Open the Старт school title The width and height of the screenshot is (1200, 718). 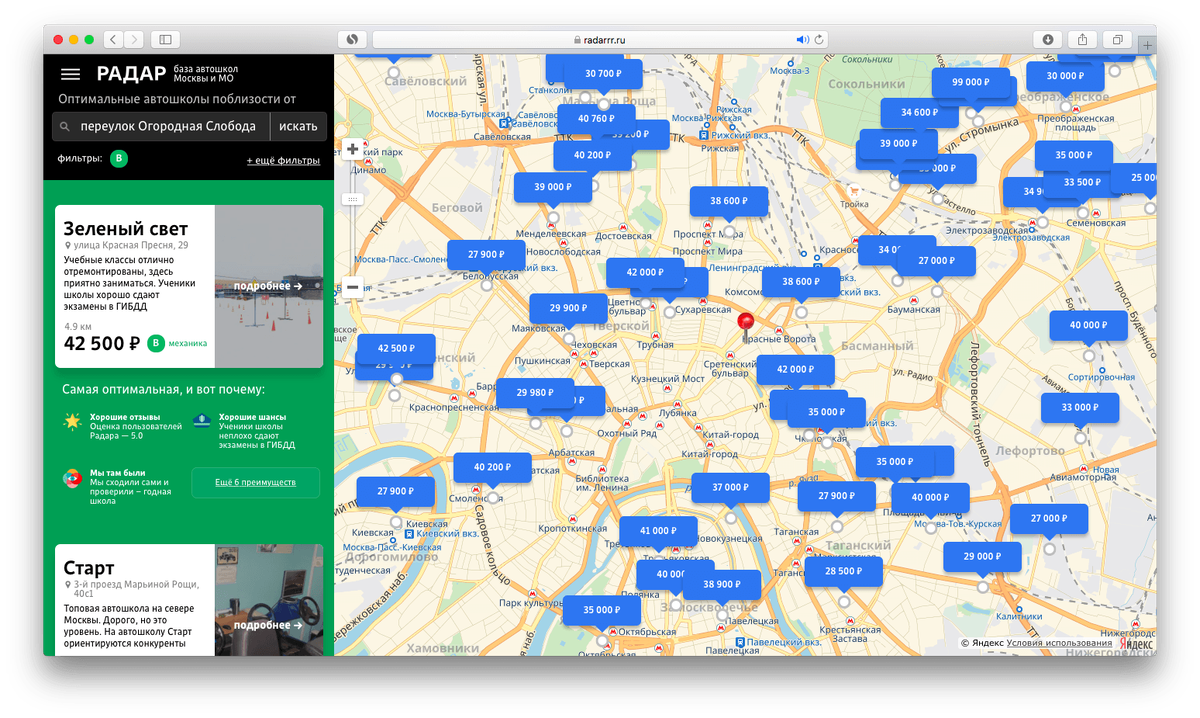tap(89, 568)
